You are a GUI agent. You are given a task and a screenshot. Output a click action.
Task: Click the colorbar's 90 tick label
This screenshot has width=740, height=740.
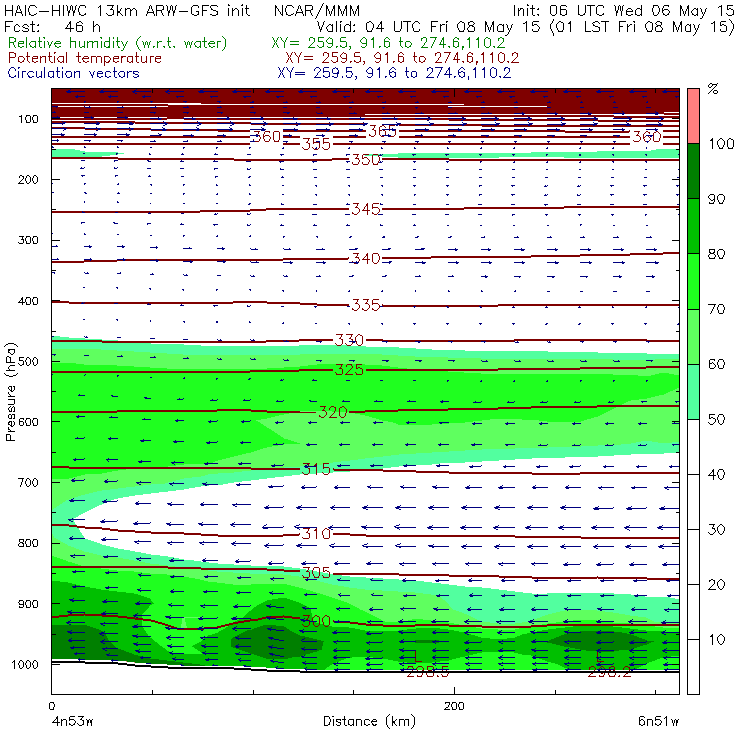[x=716, y=199]
